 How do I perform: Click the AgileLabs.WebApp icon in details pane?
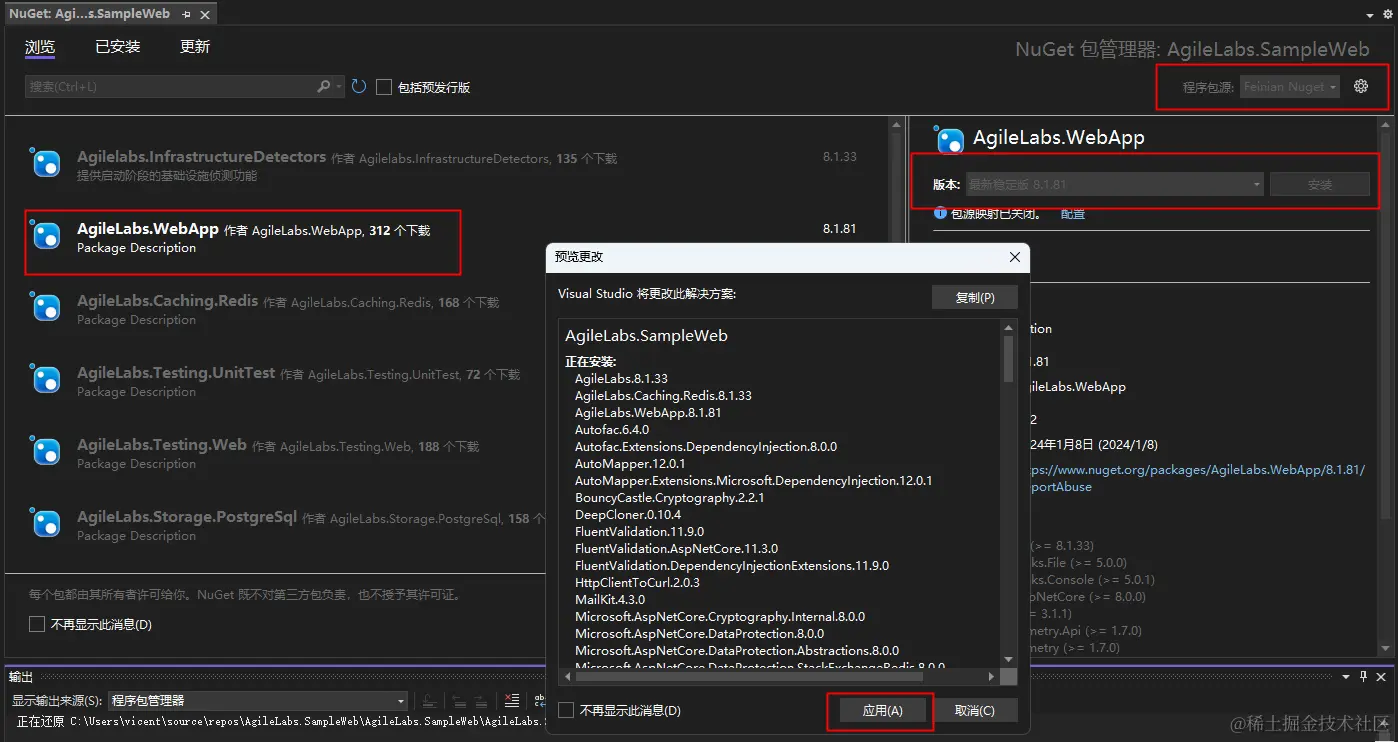pos(949,139)
